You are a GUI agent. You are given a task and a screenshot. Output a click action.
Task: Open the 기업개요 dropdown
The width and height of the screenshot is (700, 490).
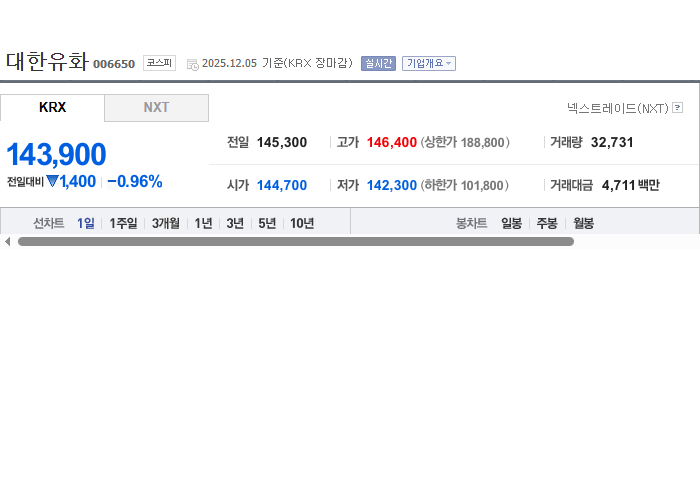(x=429, y=63)
